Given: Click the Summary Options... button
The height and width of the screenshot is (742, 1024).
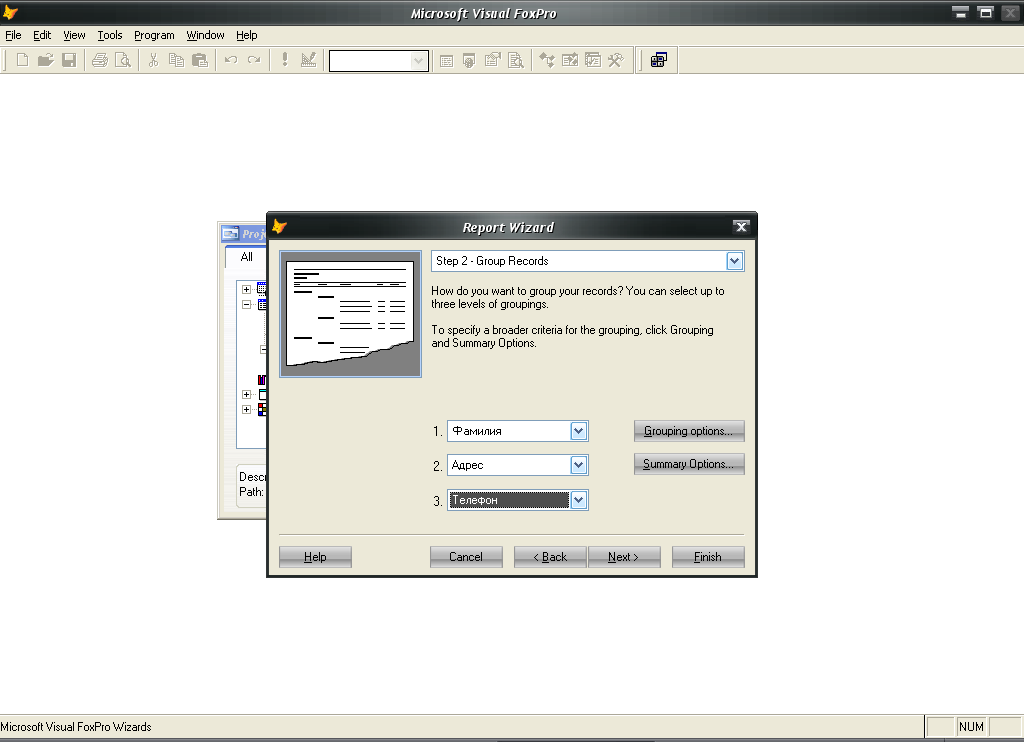Looking at the screenshot, I should (x=688, y=464).
